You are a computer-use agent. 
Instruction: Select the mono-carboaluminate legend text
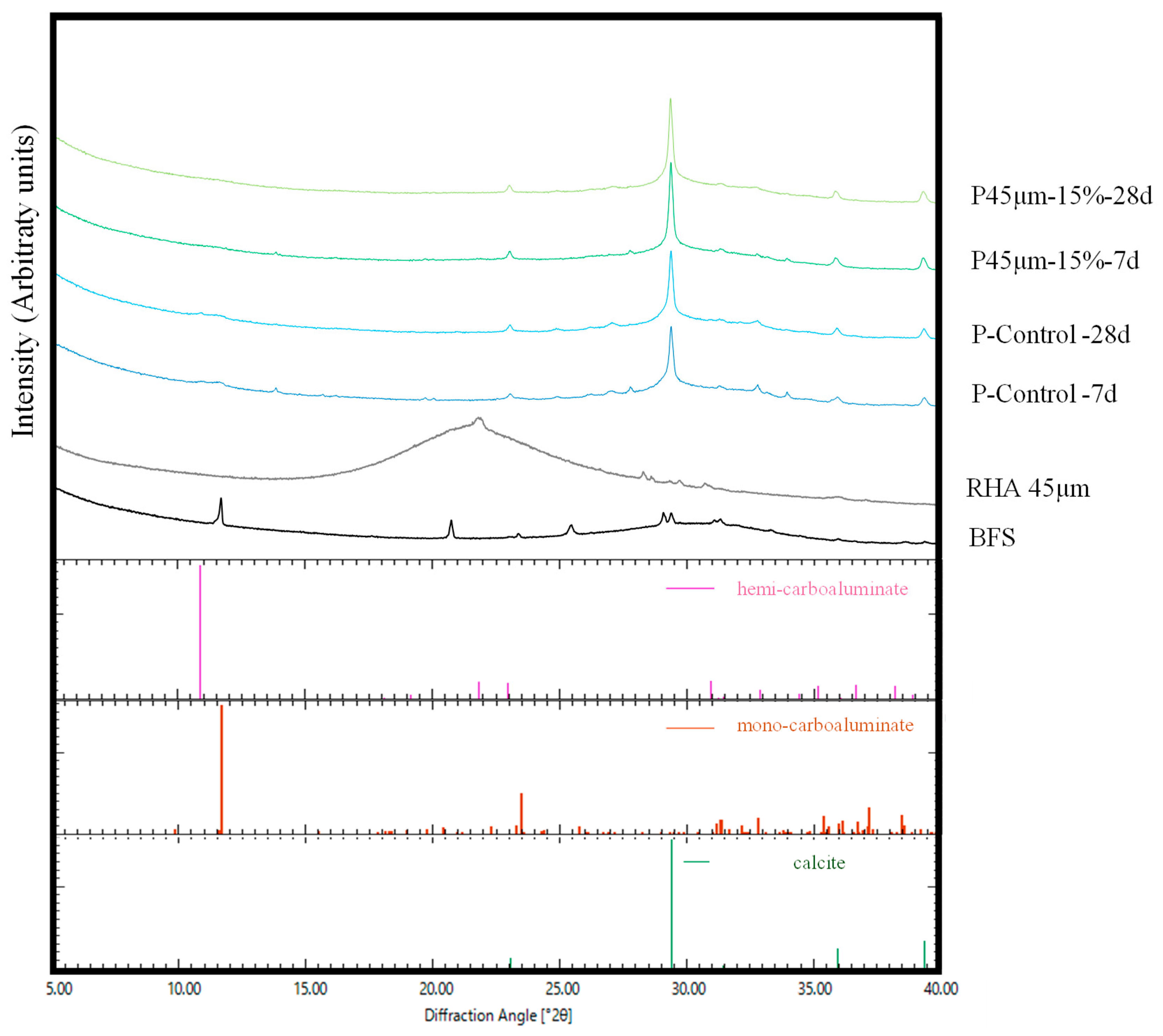825,726
